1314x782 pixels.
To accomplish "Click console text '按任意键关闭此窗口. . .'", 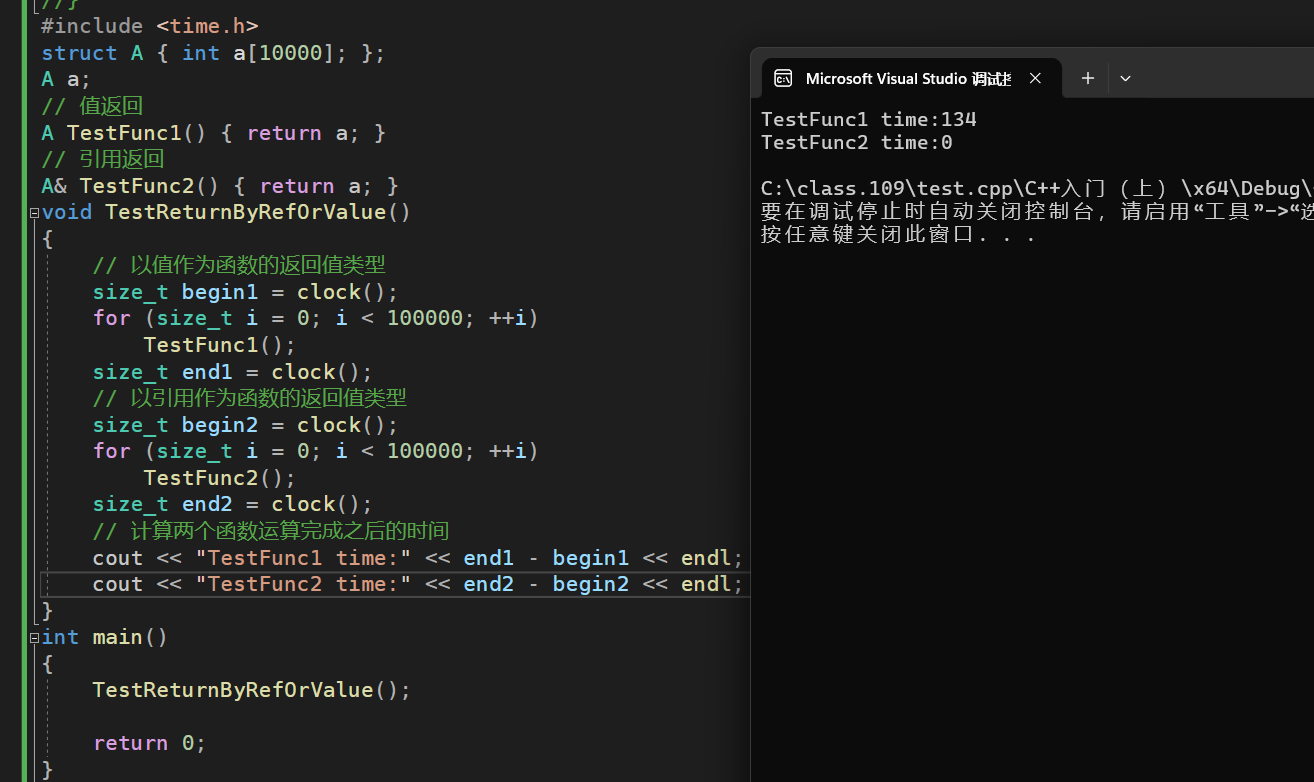I will tap(897, 236).
